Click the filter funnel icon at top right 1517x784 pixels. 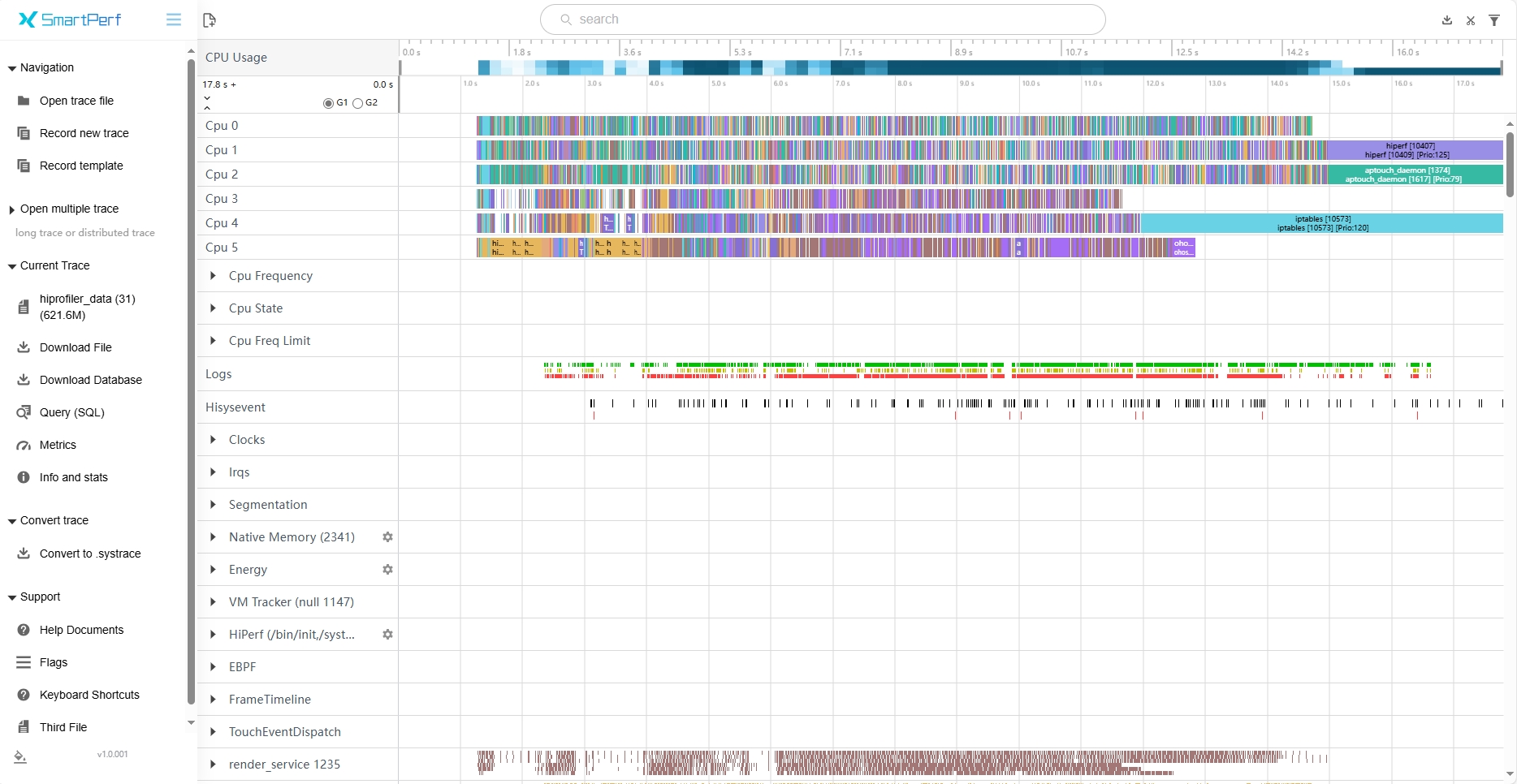coord(1494,20)
